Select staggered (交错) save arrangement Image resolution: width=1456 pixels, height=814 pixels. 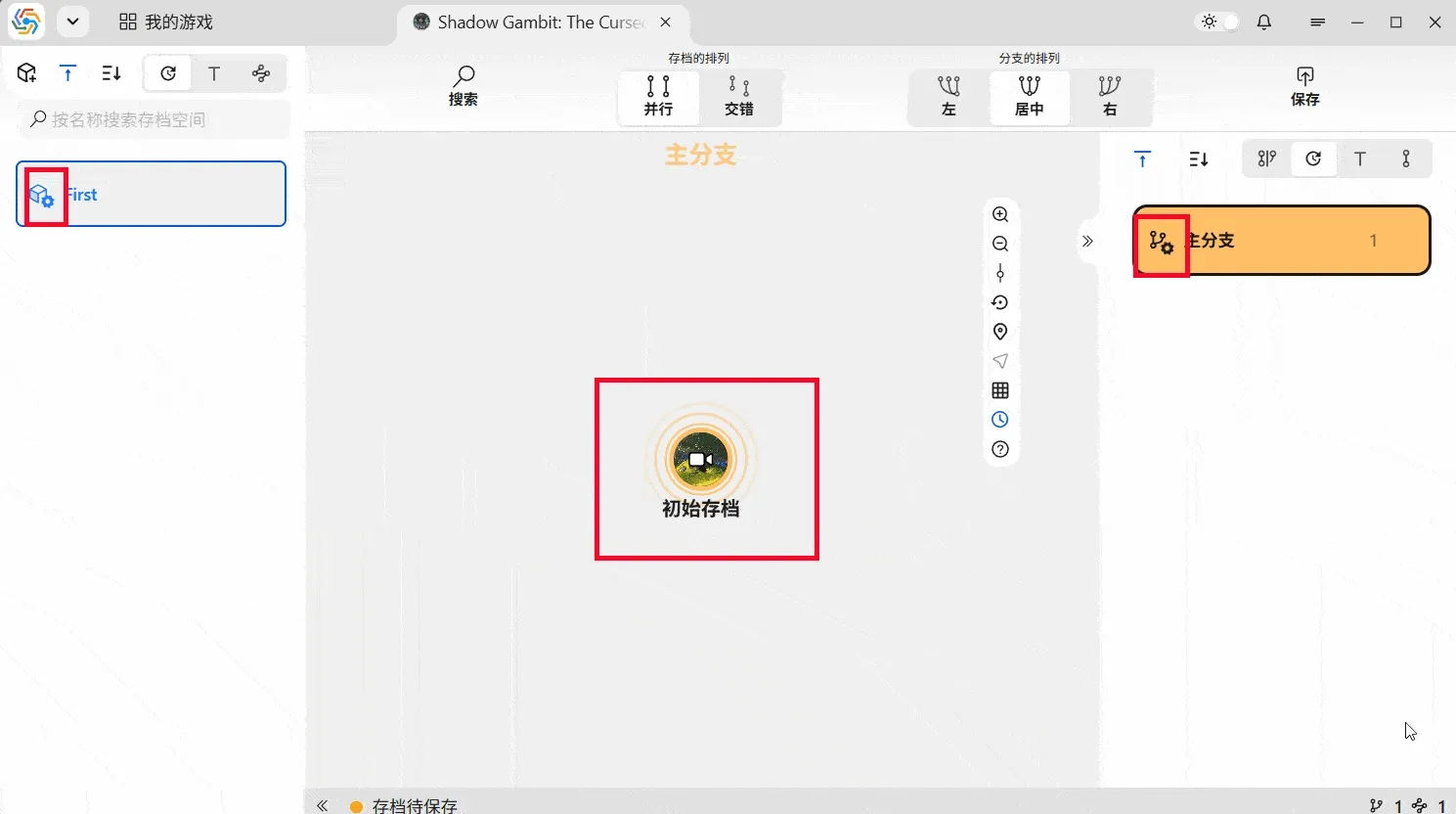(739, 96)
